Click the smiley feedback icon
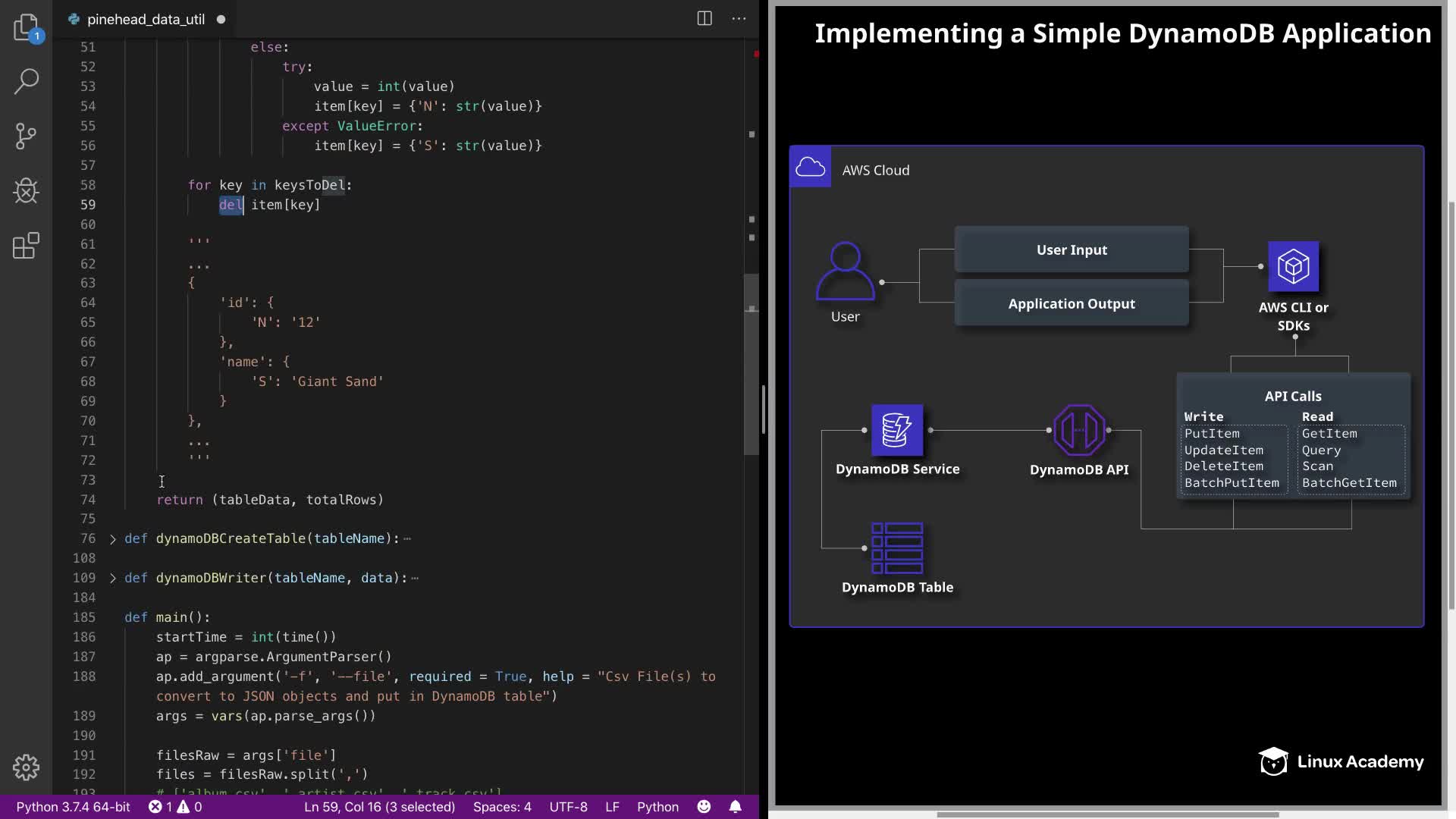Screen dimensions: 1456x819 click(x=704, y=807)
